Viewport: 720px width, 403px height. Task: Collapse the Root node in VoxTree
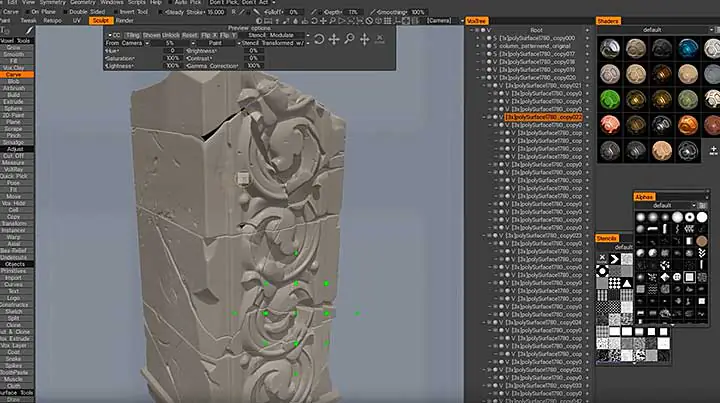[x=472, y=30]
